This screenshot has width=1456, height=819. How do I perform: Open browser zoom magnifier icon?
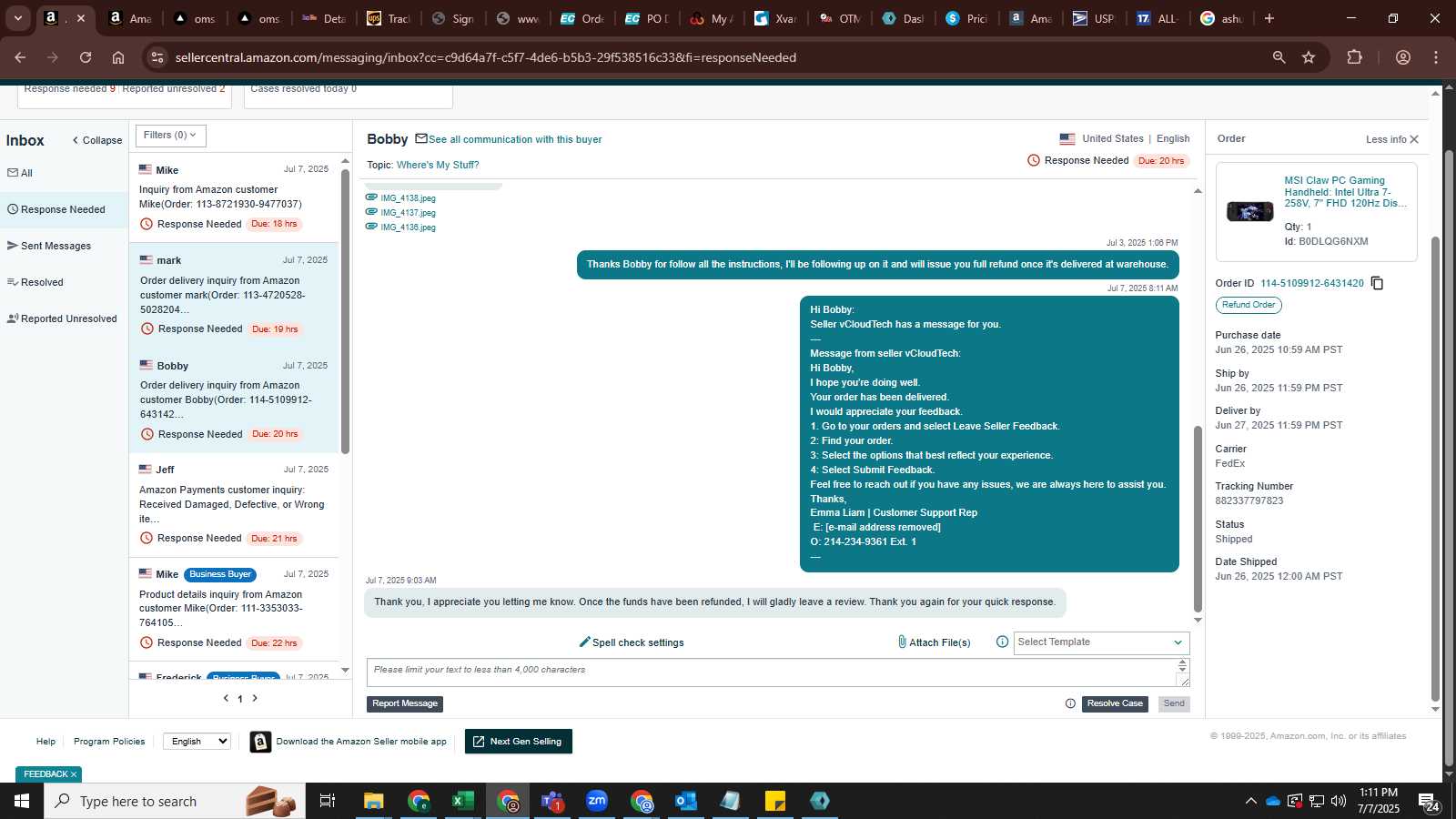coord(1279,57)
